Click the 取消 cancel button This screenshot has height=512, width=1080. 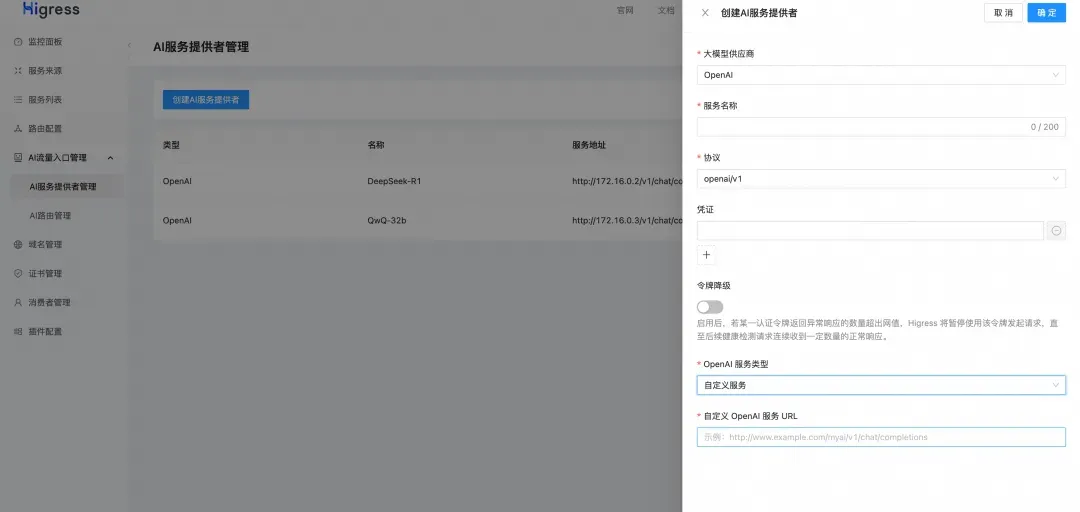pyautogui.click(x=1004, y=12)
